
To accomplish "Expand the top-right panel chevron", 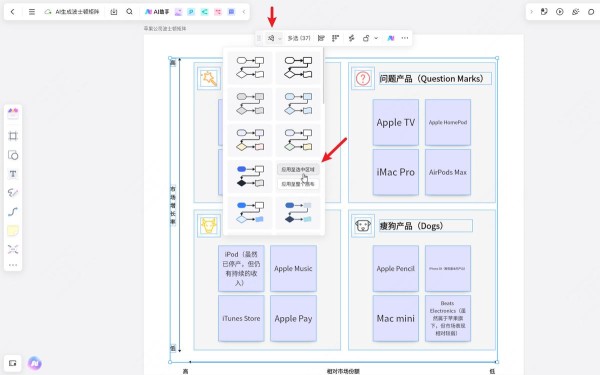I will coord(532,12).
